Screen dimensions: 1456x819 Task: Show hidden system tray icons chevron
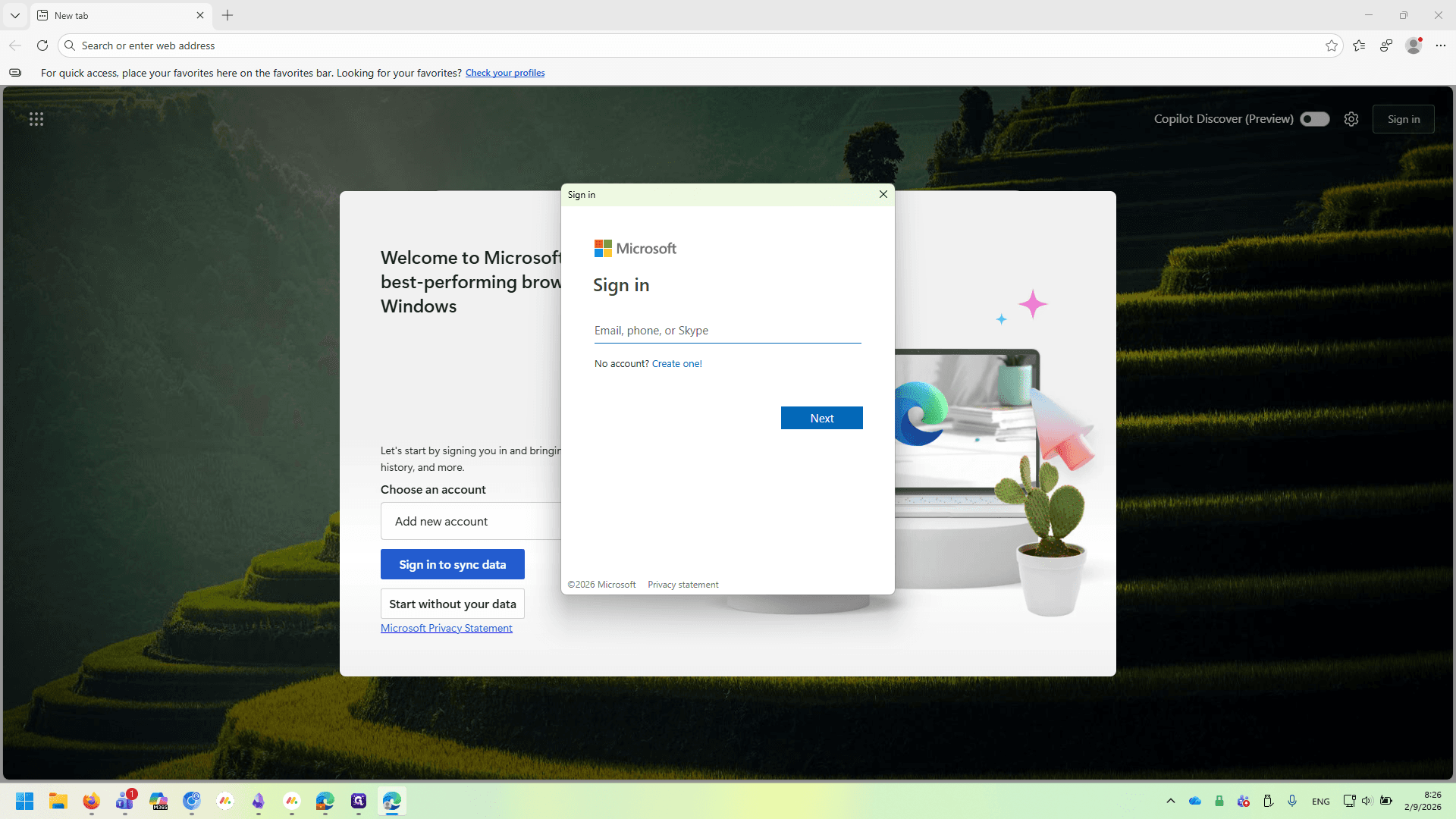click(x=1171, y=801)
